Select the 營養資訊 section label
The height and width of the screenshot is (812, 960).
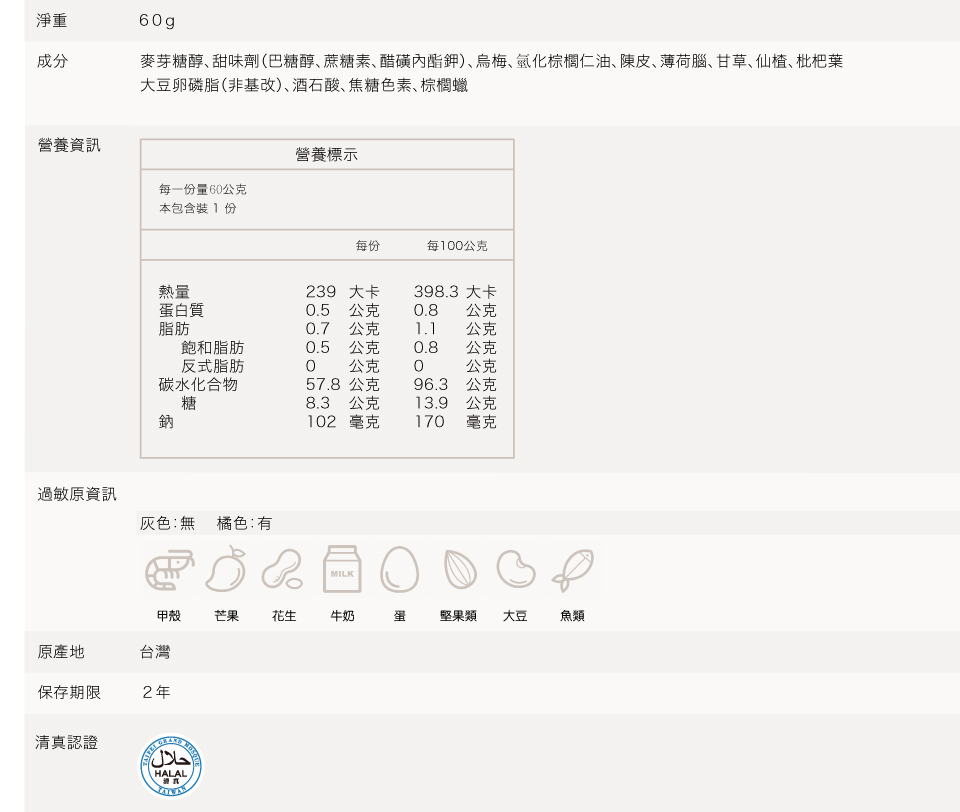(x=69, y=146)
